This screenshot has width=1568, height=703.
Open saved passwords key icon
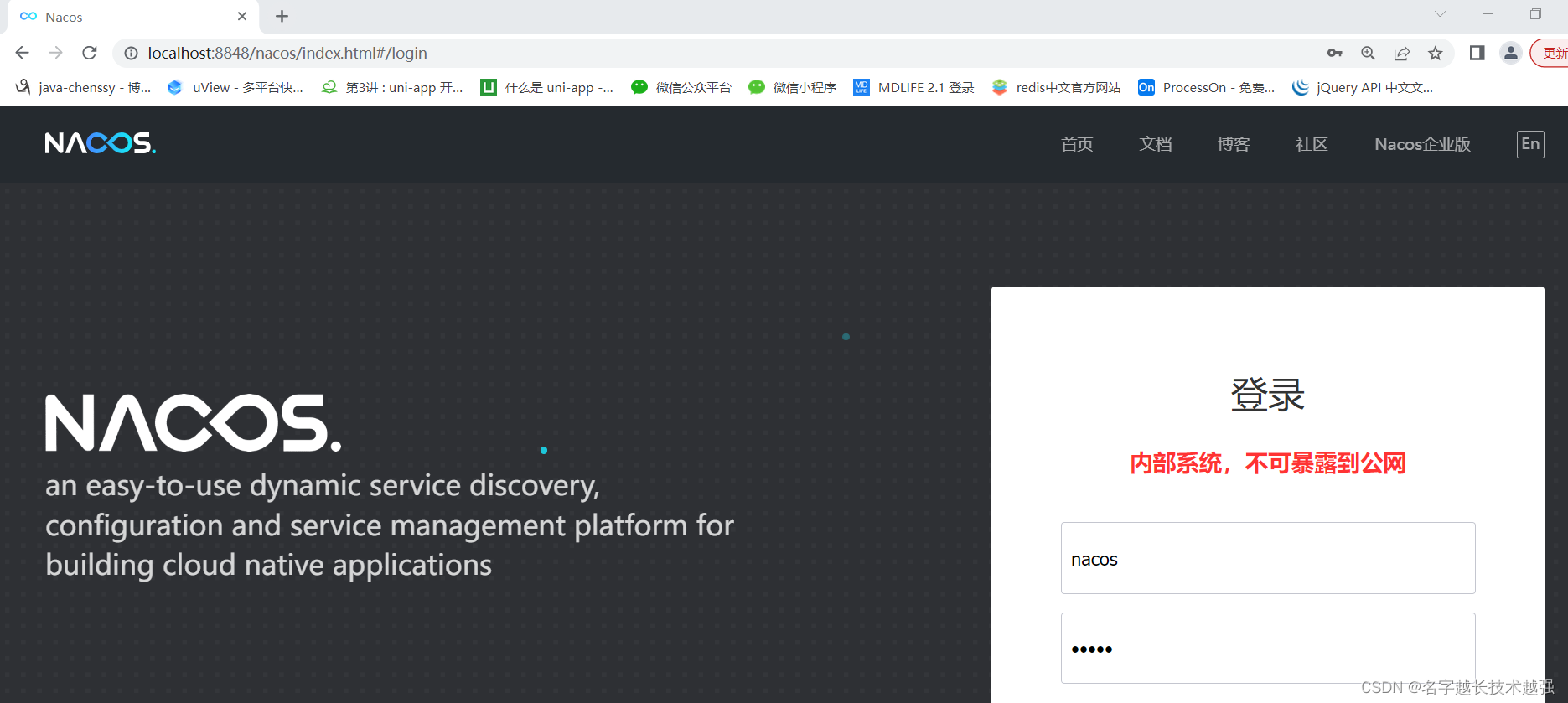coord(1335,53)
